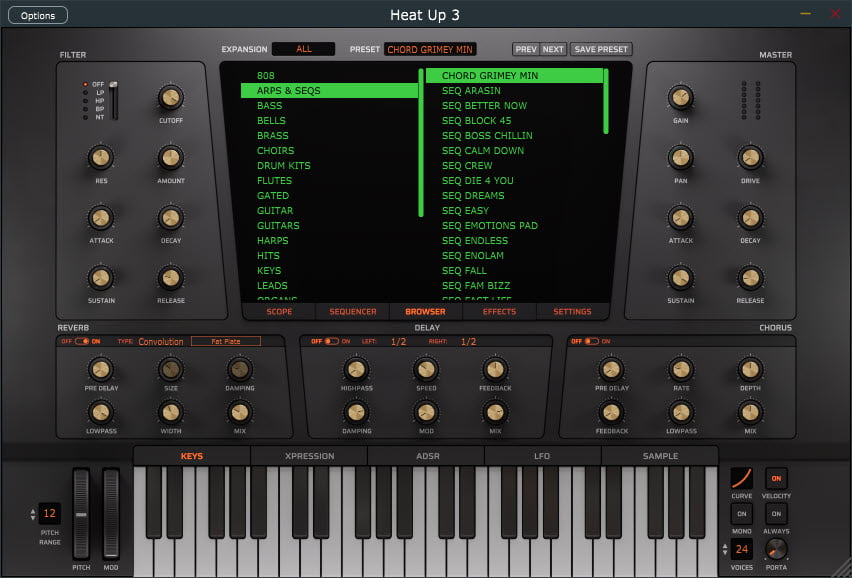Click the Filter Decay knob
The image size is (852, 578).
(x=171, y=218)
